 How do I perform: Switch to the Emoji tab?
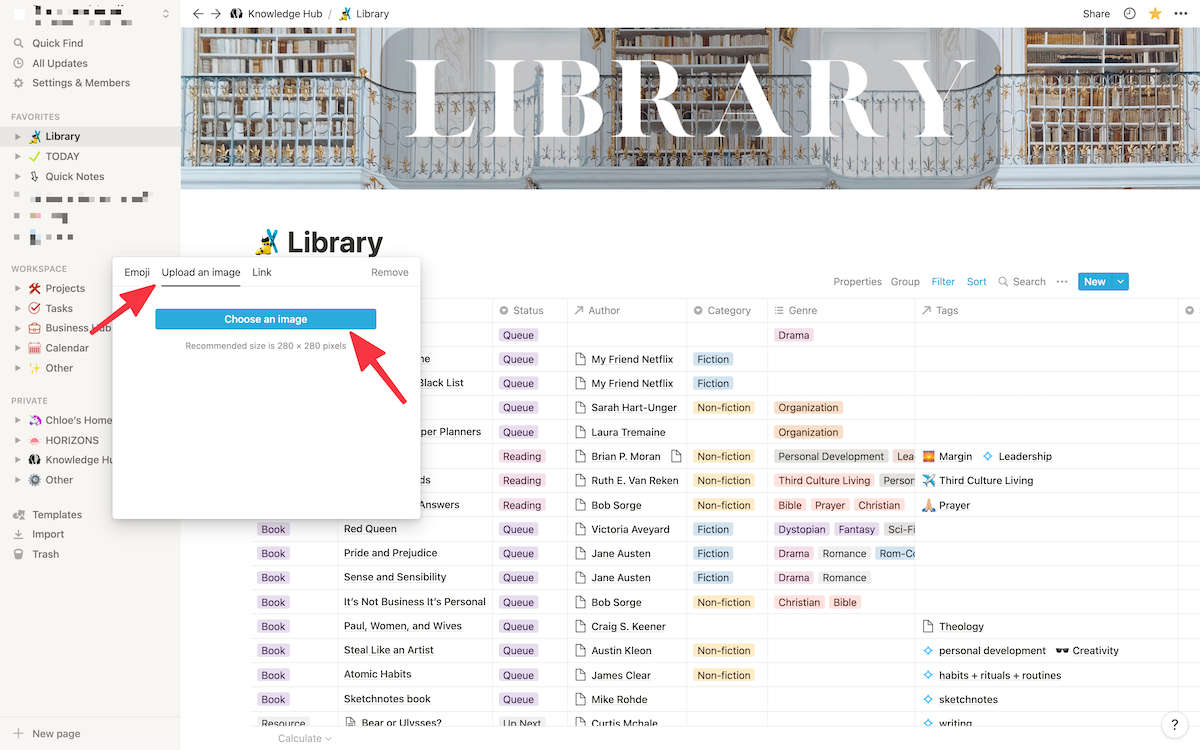pyautogui.click(x=137, y=272)
